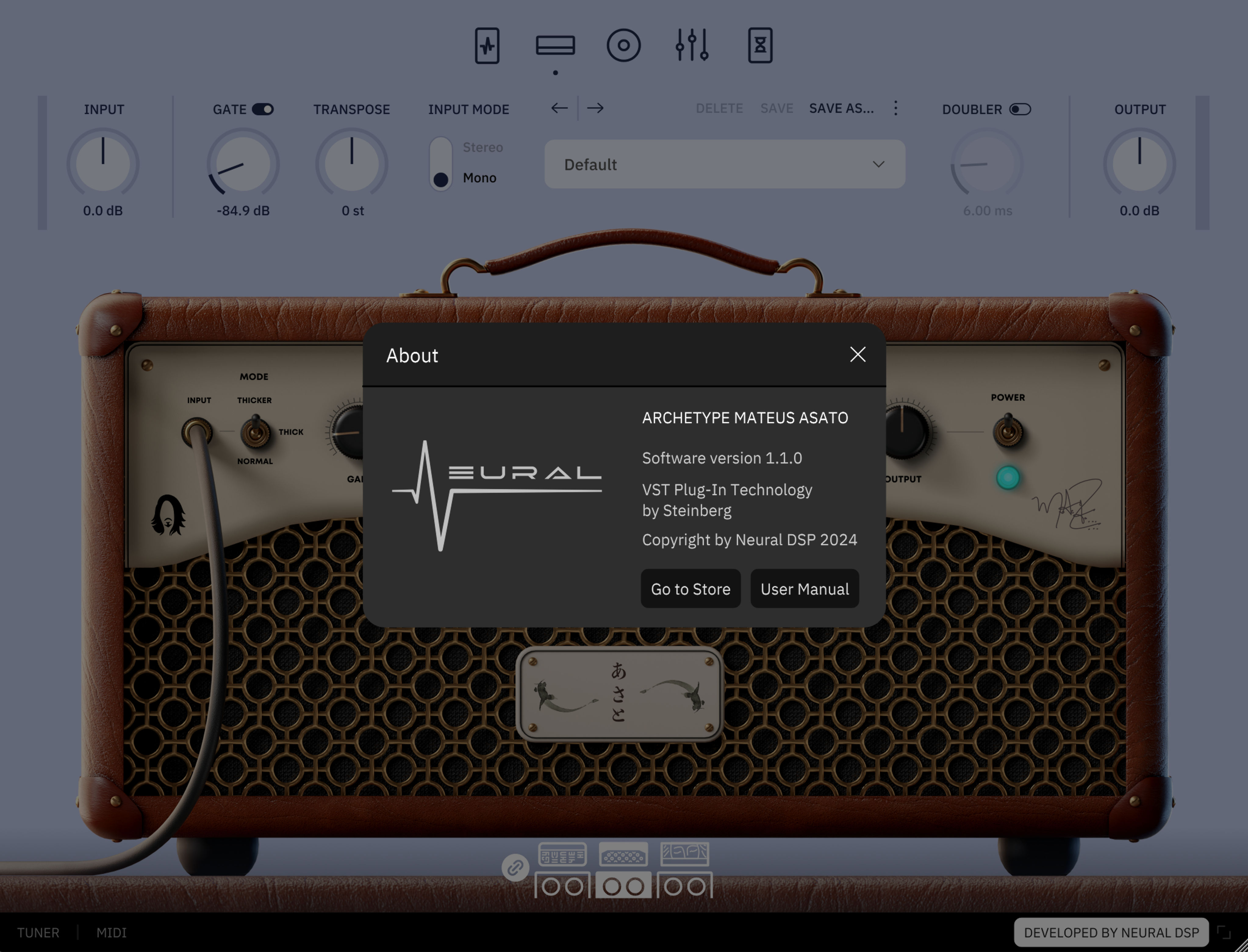Open the preset three-dots options menu

pyautogui.click(x=895, y=108)
